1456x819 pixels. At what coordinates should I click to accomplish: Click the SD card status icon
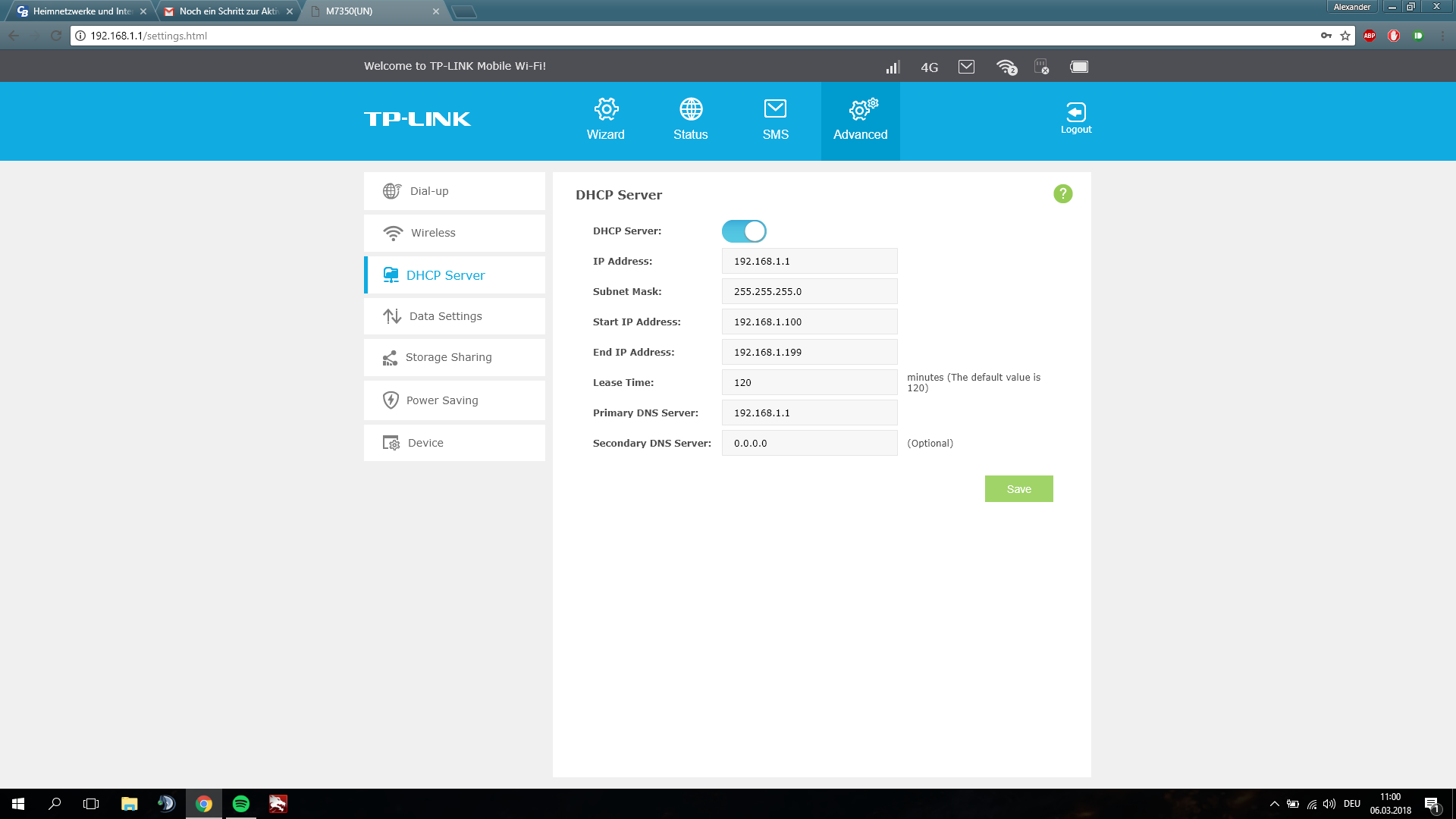(x=1042, y=67)
